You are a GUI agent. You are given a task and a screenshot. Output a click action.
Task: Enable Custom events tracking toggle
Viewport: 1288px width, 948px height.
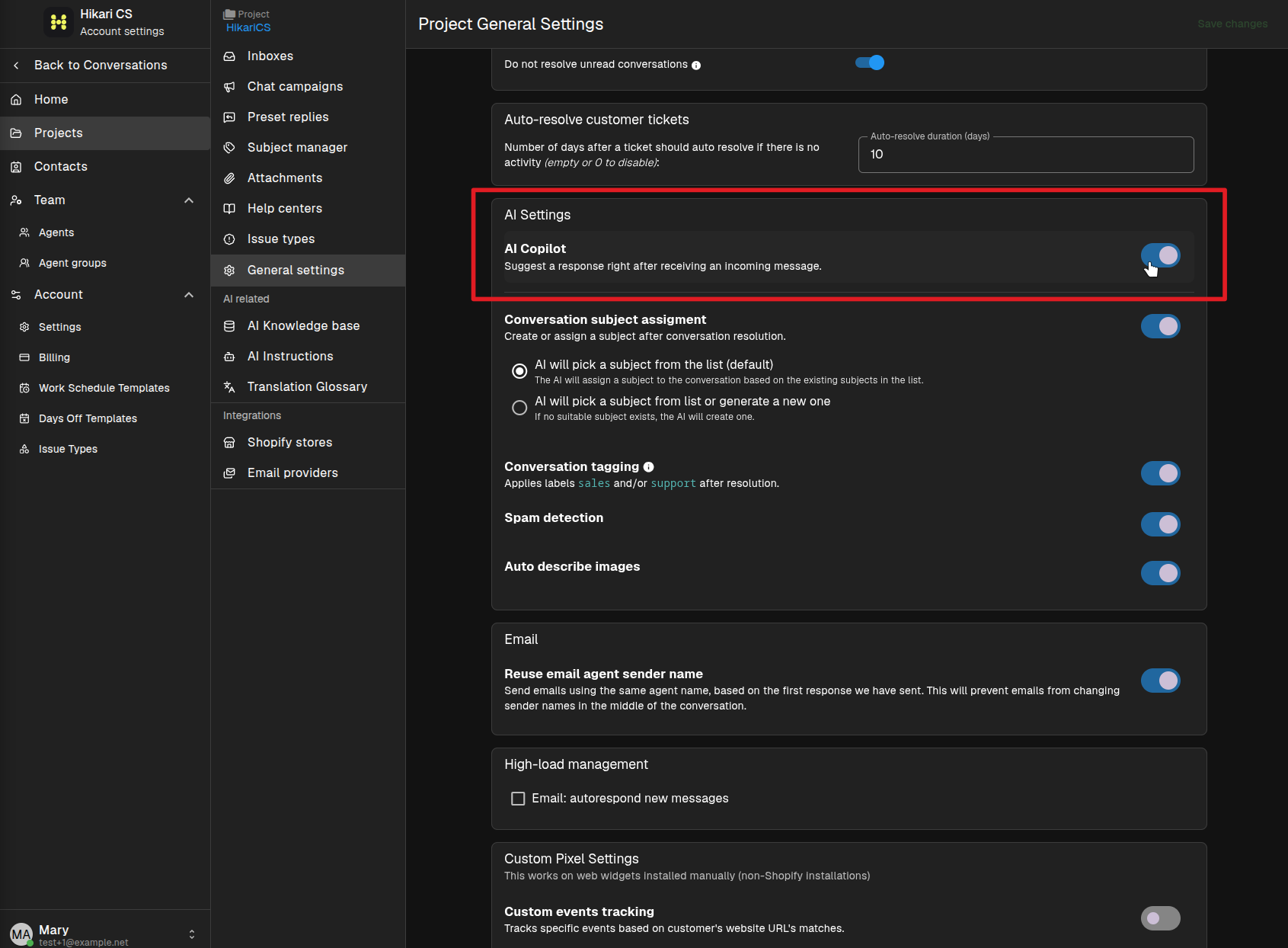[1160, 918]
